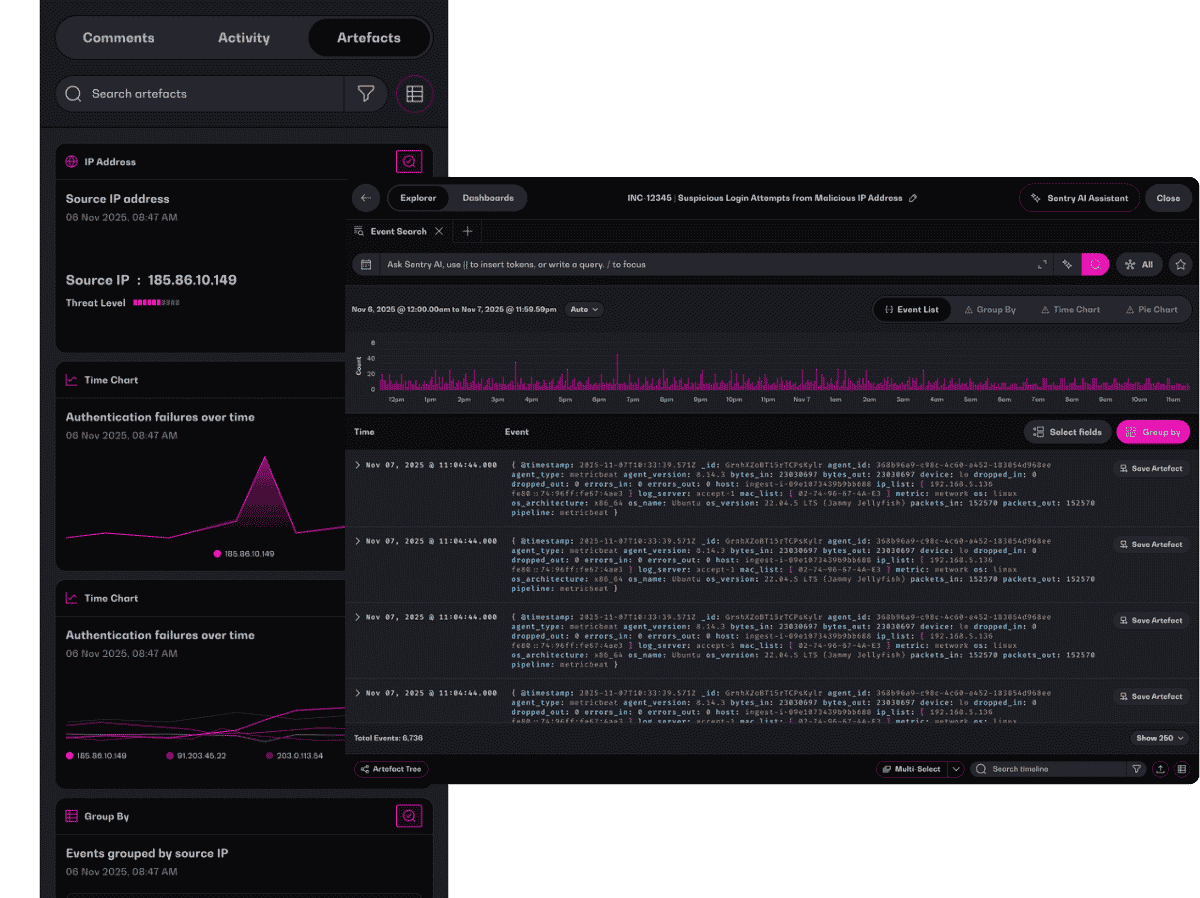
Task: Switch artefacts to table view icon
Action: click(x=415, y=94)
